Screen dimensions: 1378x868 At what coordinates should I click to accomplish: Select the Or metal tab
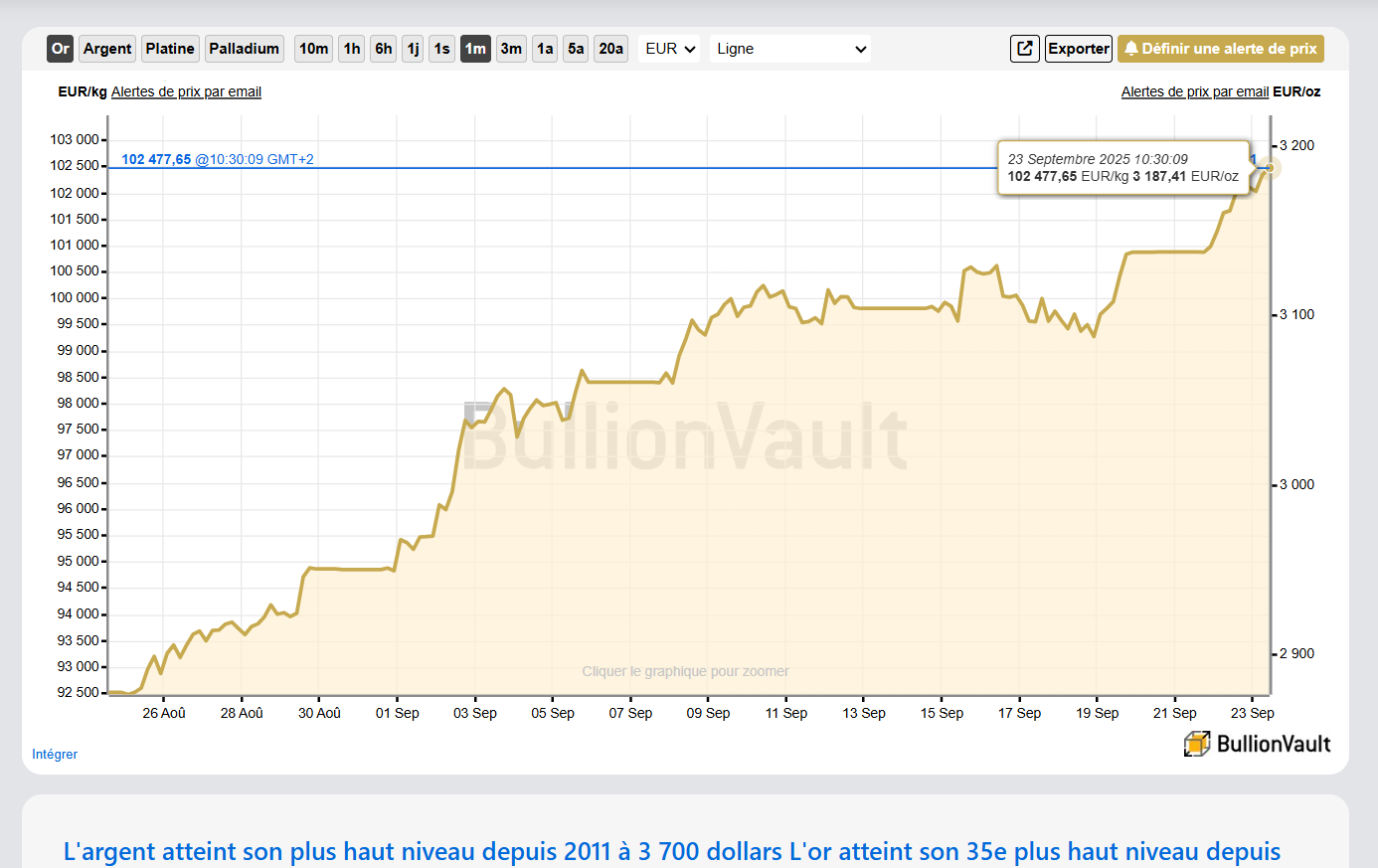(x=61, y=49)
